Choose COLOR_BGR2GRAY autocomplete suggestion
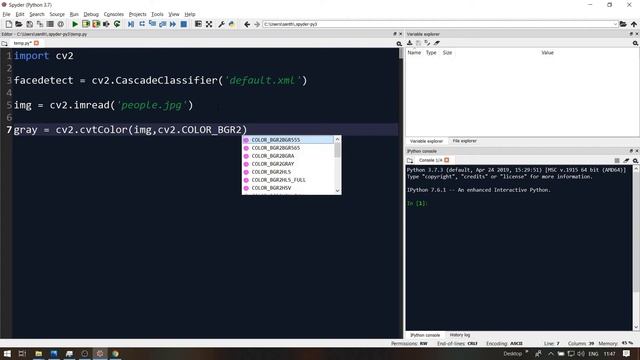Viewport: 640px width, 360px height. pos(288,164)
